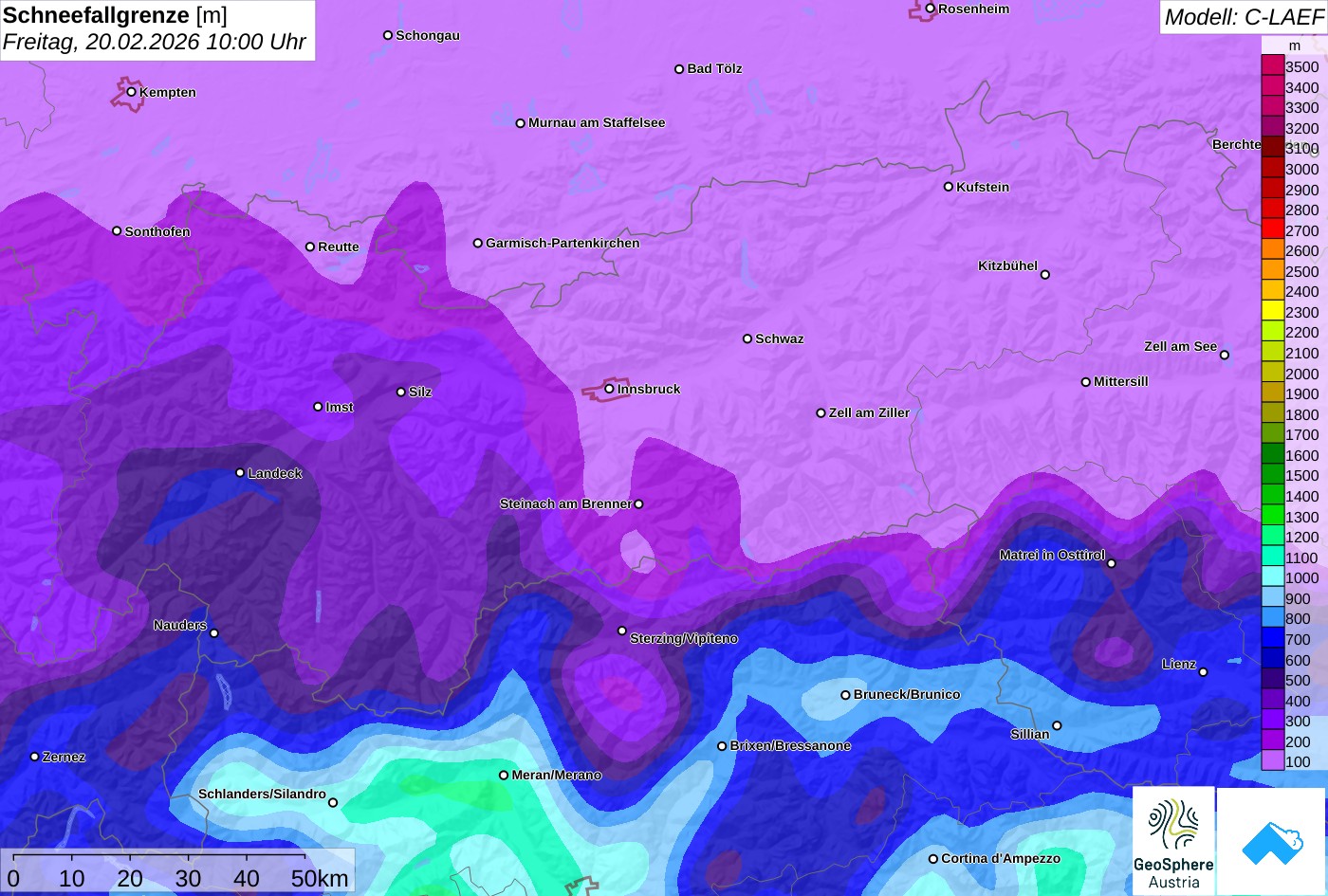The image size is (1328, 896).
Task: Click the Sillian location dot
Action: [1057, 726]
